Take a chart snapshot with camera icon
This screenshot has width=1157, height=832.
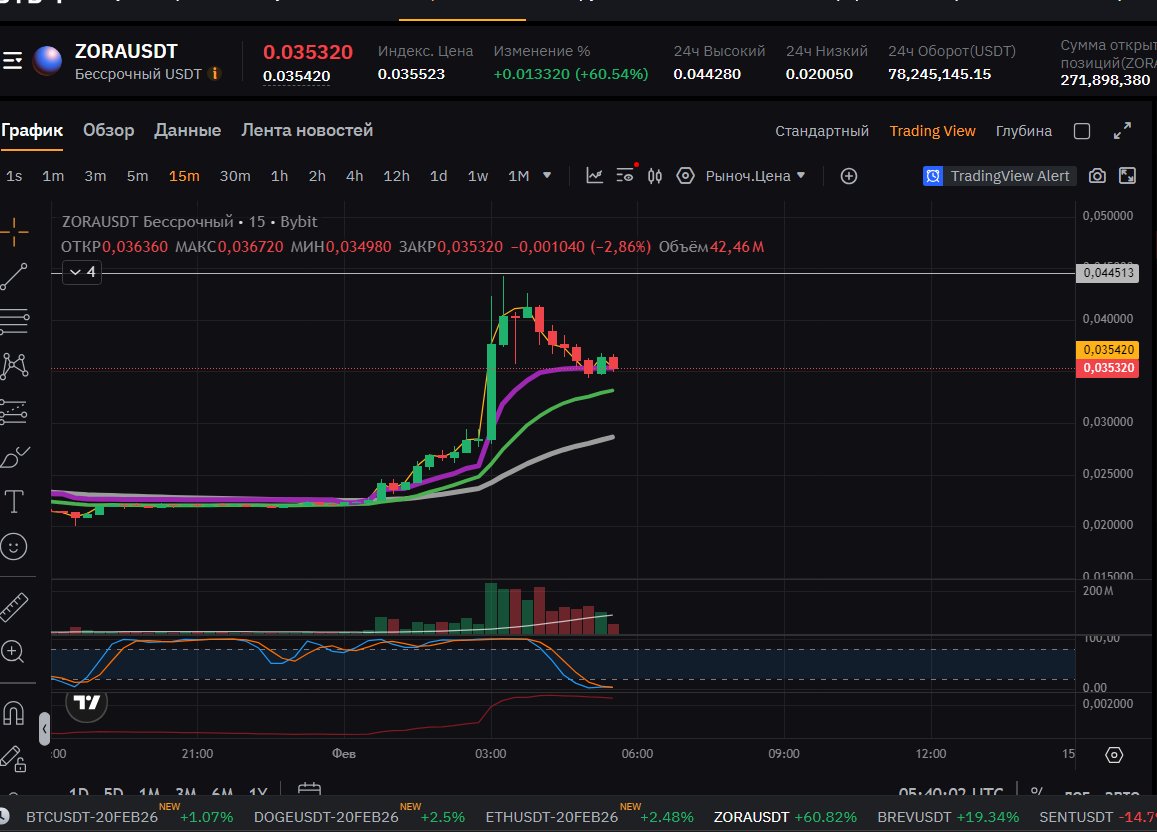click(1097, 176)
